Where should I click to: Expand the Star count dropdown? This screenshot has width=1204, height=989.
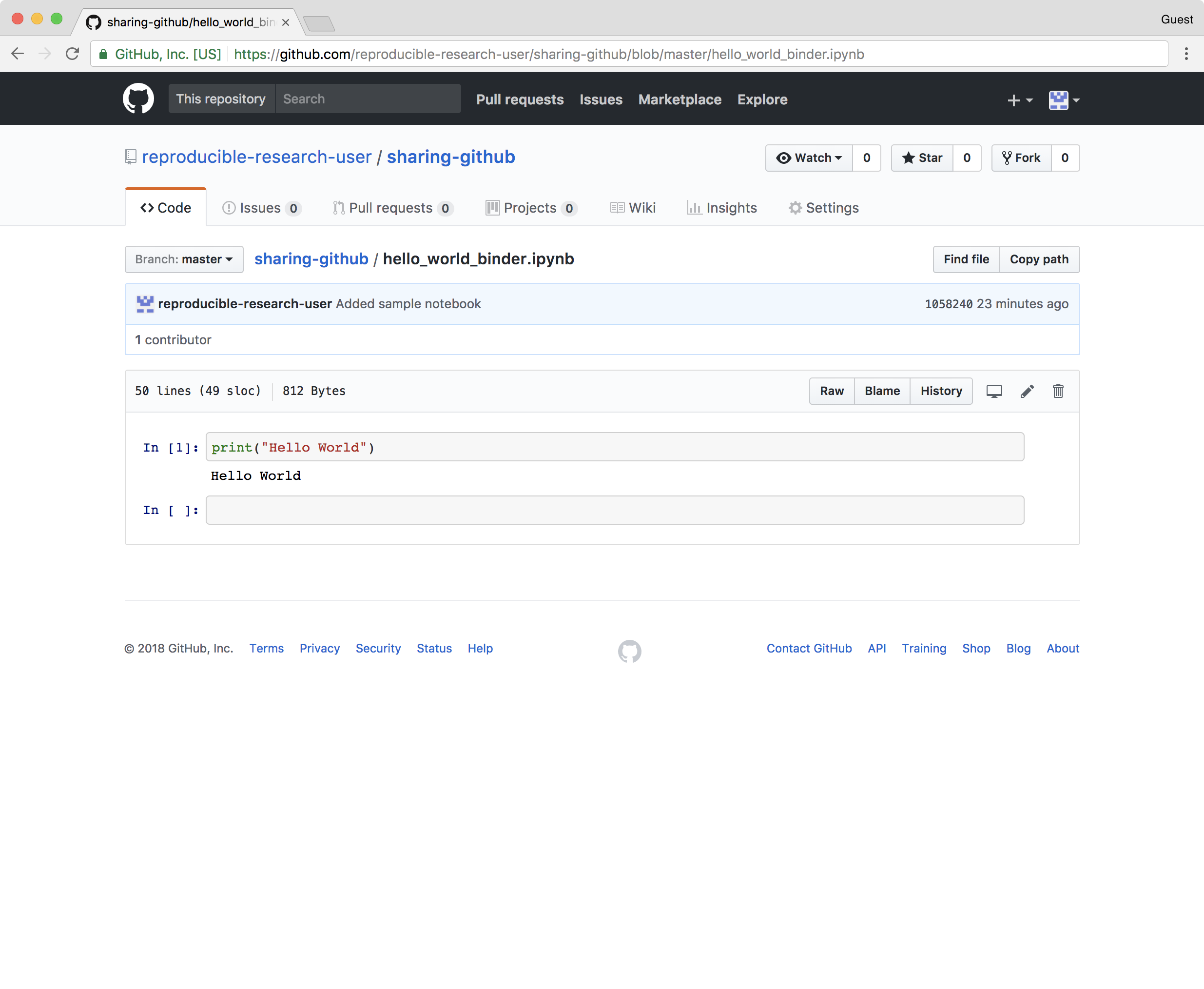(966, 158)
